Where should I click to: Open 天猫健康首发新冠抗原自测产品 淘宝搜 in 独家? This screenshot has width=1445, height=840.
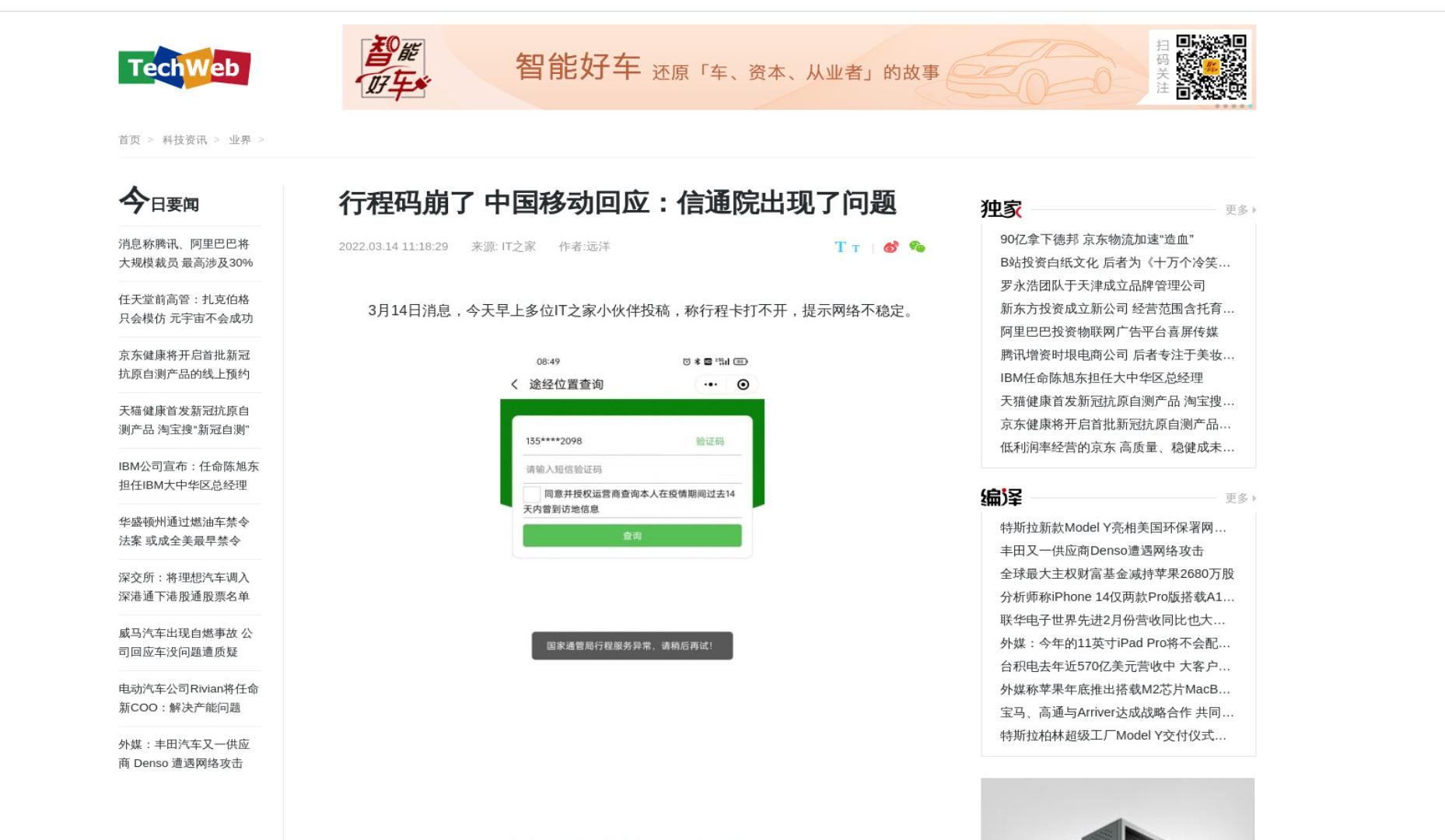[x=1117, y=401]
